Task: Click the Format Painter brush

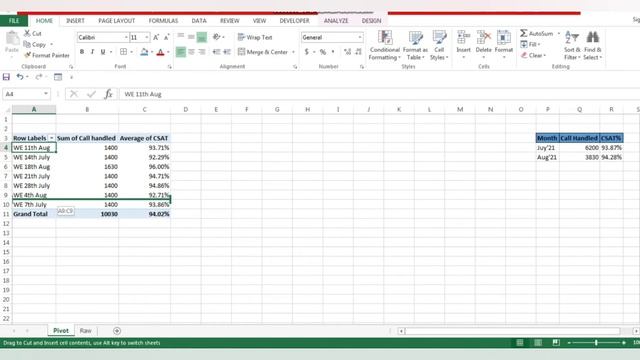Action: point(27,55)
